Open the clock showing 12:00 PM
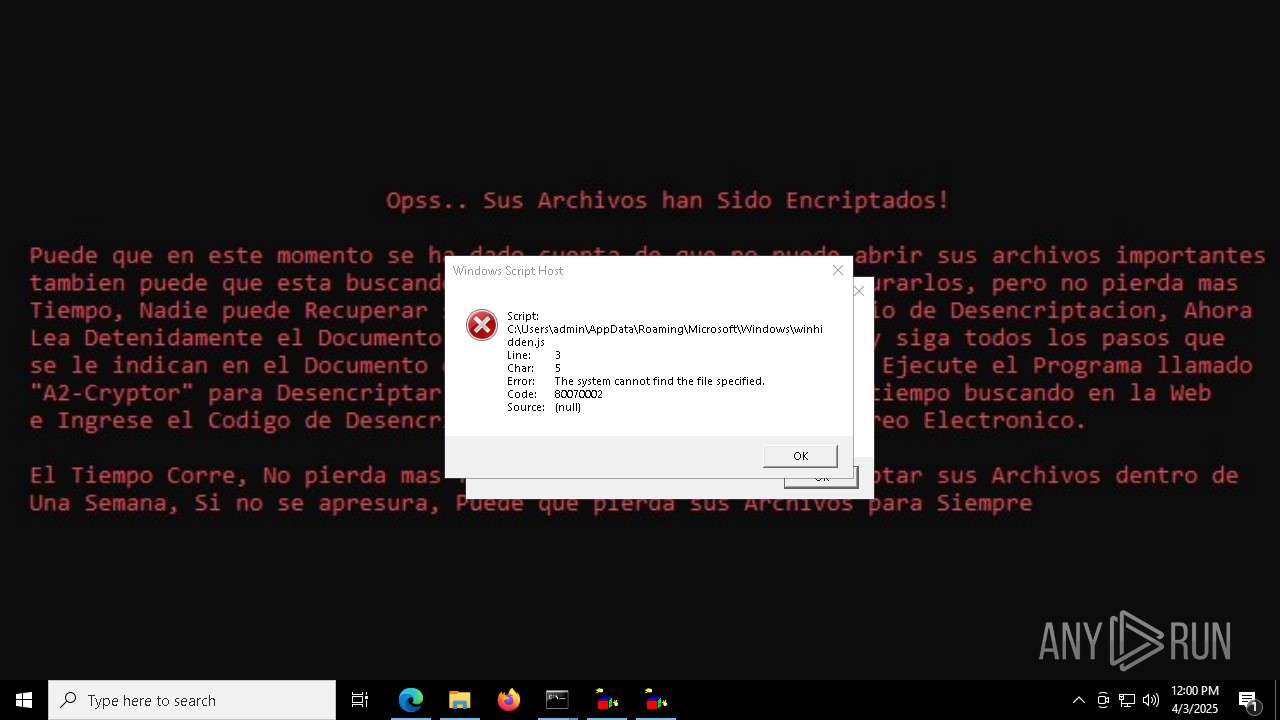This screenshot has height=720, width=1280. tap(1195, 700)
